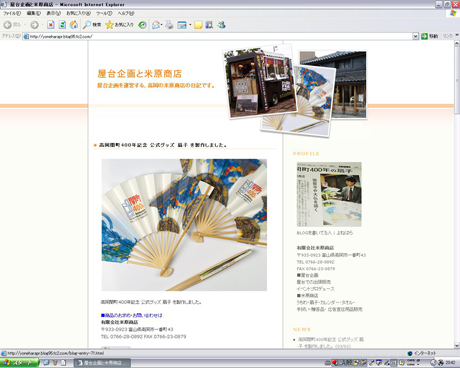Image resolution: width=460 pixels, height=368 pixels.
Task: Open the news item link under NEWS heading
Action: click(331, 343)
